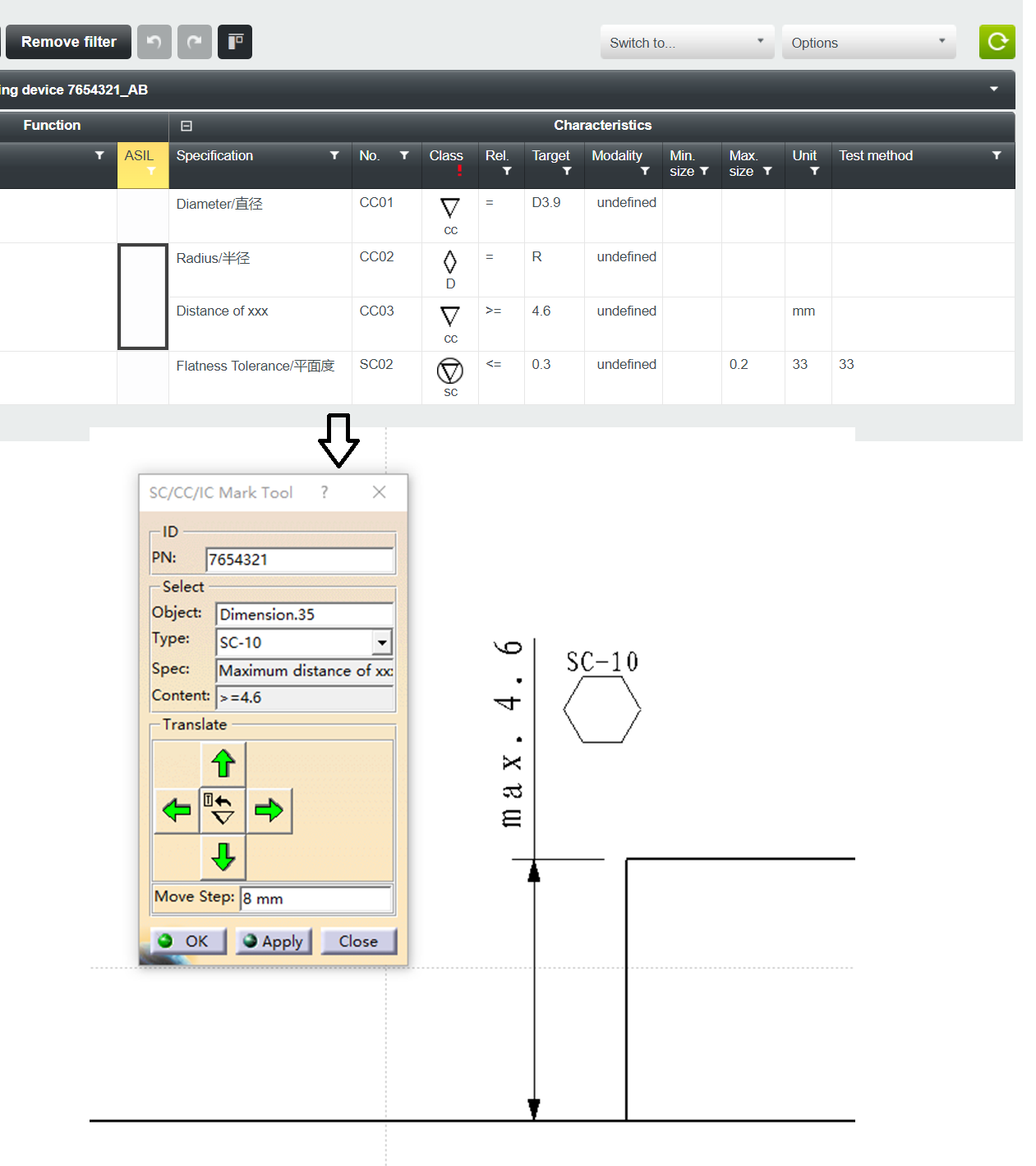Click the undo arrow icon in toolbar
Viewport: 1036px width, 1166px height.
[154, 42]
